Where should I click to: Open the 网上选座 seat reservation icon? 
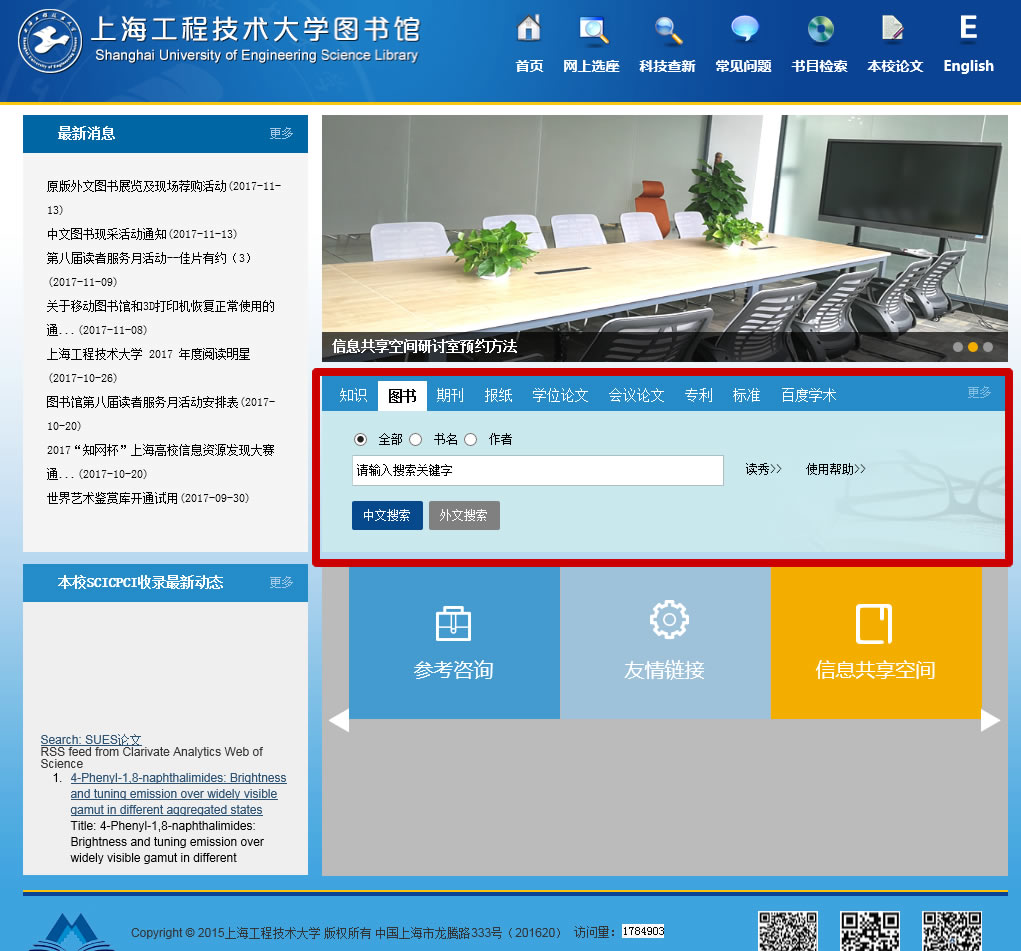(x=592, y=30)
